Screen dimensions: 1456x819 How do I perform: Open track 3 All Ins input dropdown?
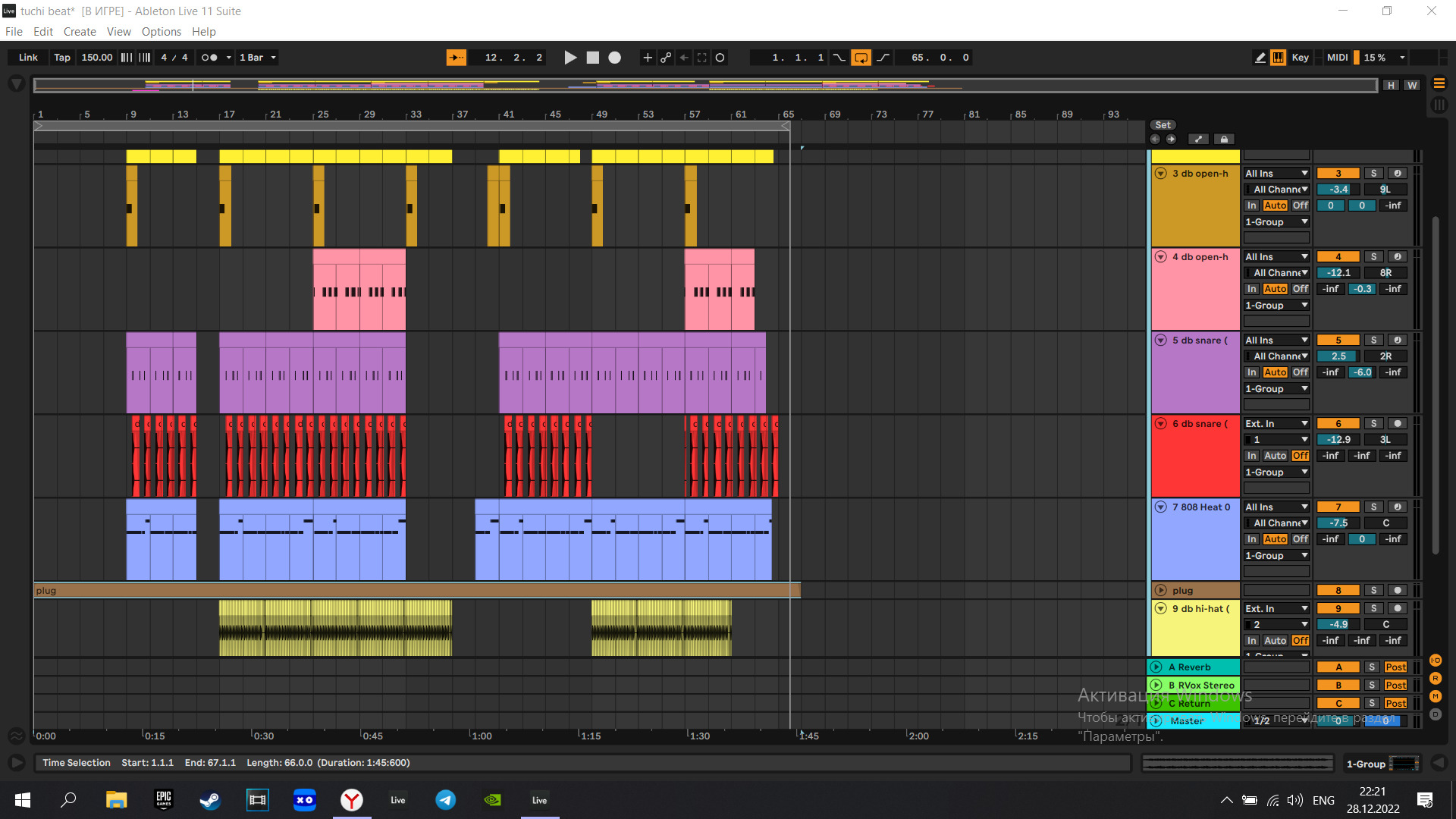tap(1277, 174)
